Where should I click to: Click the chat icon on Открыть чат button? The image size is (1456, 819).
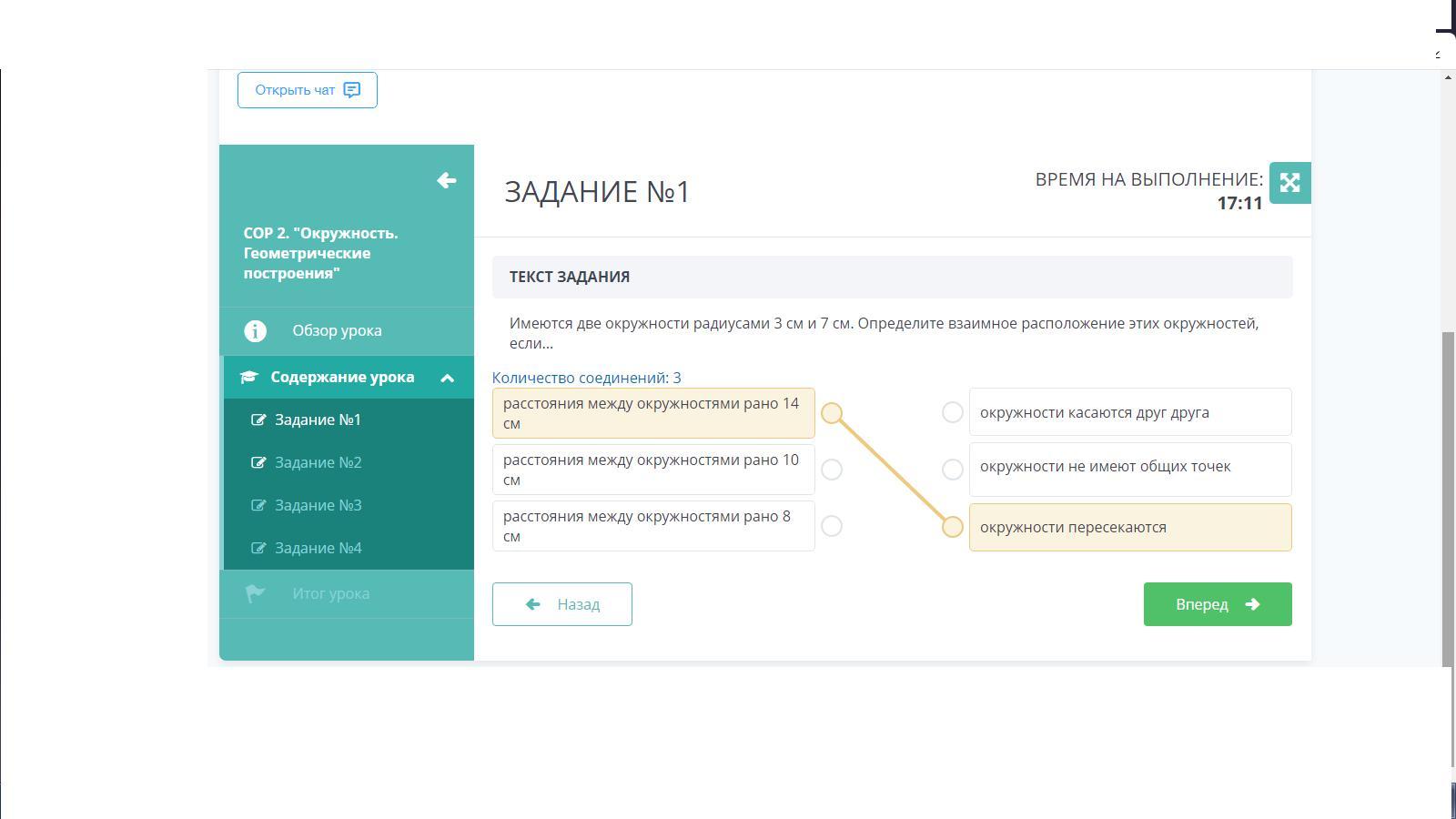[352, 90]
